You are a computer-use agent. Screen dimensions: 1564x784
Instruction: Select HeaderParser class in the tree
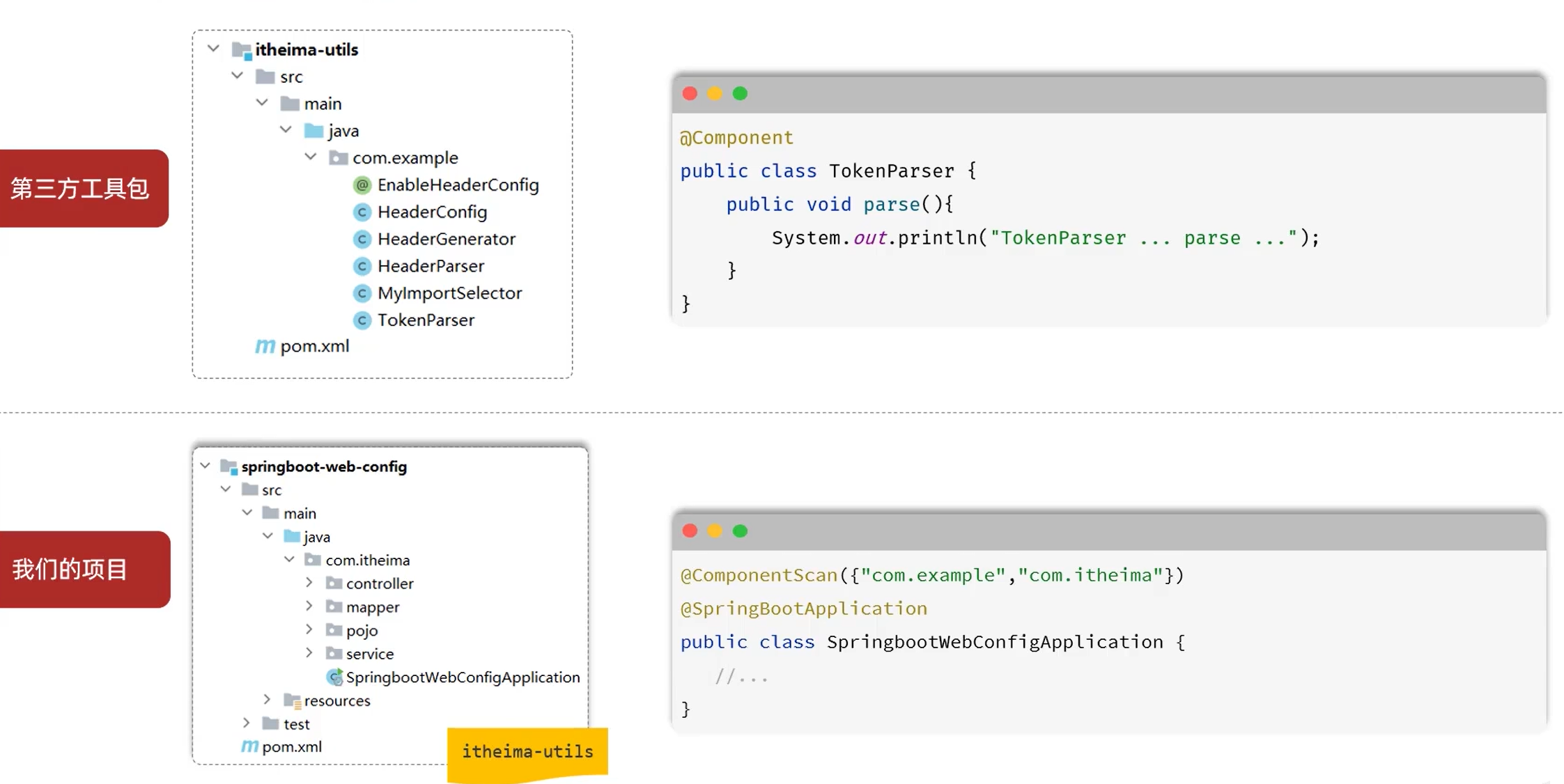431,267
